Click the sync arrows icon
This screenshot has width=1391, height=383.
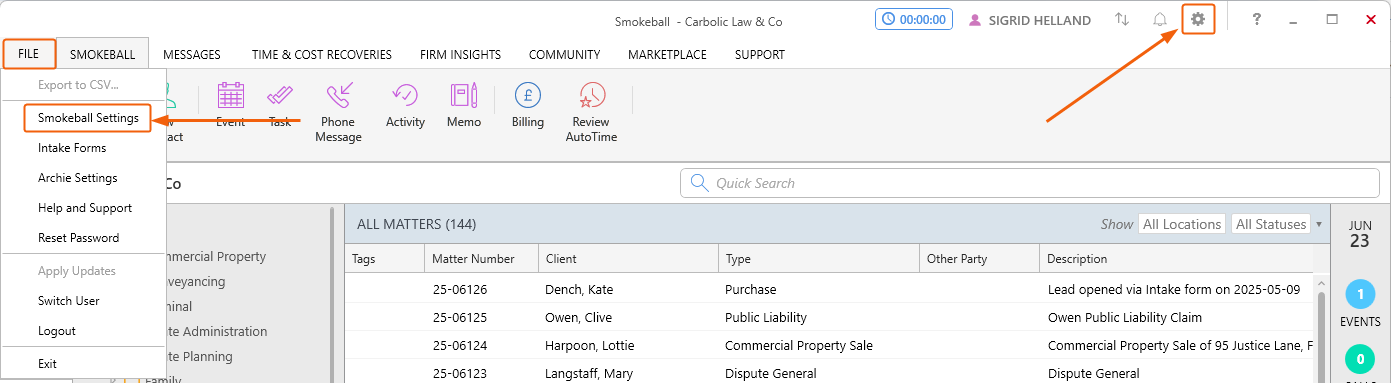pos(1122,20)
